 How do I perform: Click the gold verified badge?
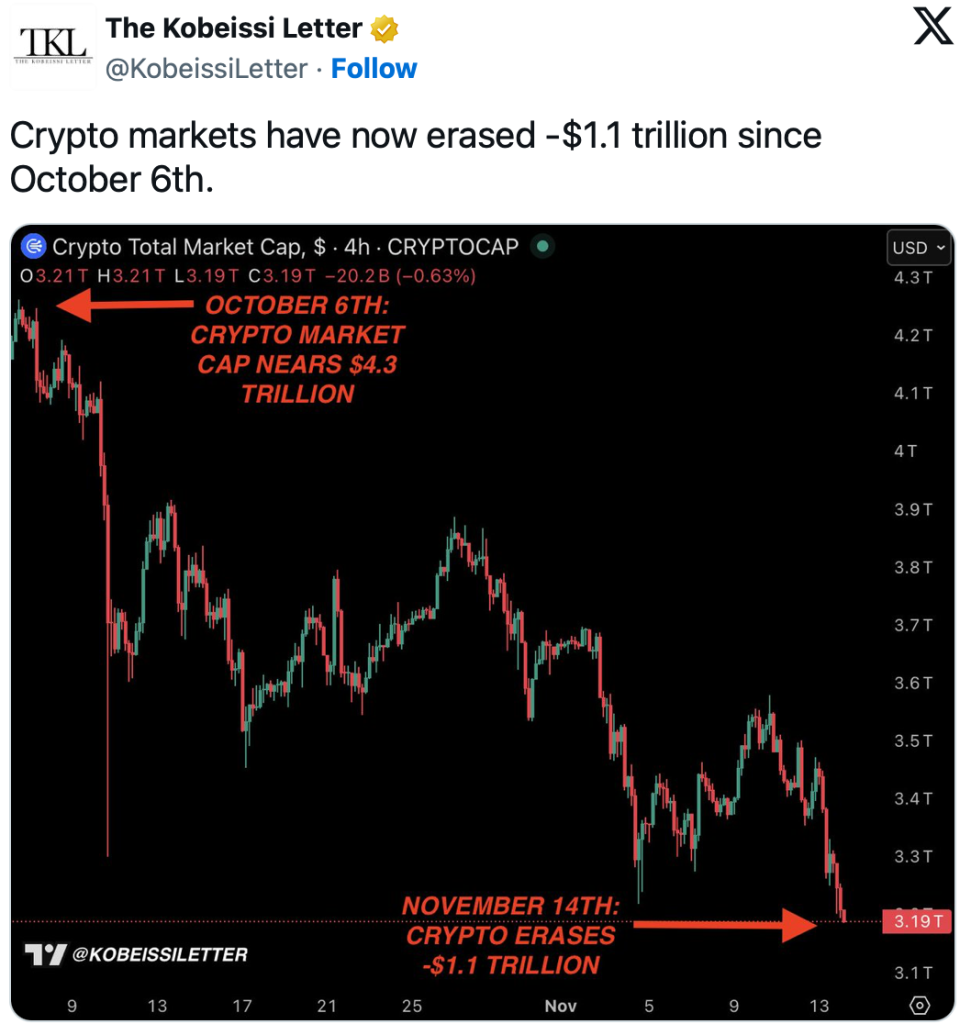point(384,30)
